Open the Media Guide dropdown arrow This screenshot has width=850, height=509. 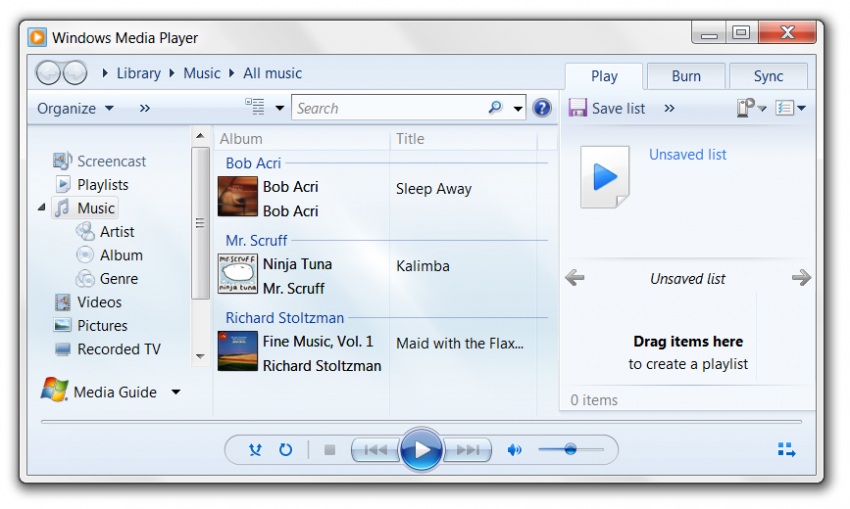point(176,392)
